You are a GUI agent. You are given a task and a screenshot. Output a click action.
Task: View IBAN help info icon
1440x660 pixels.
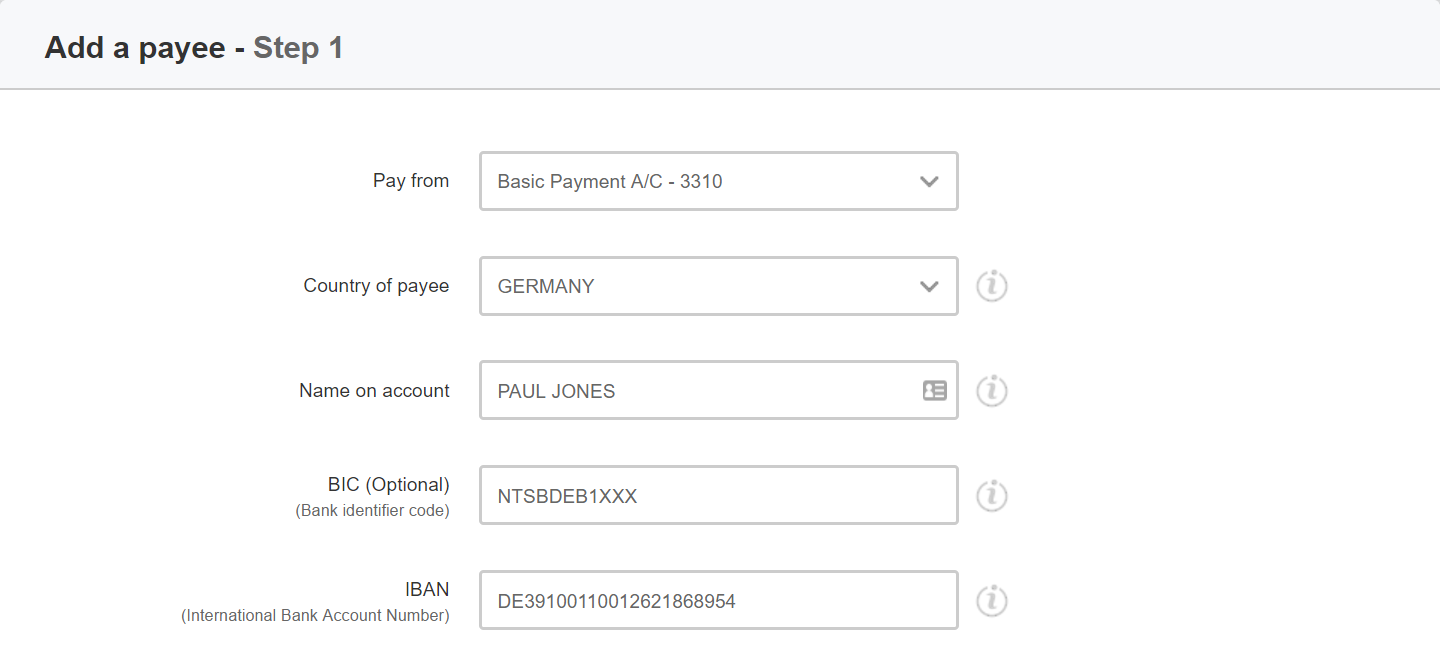coord(991,601)
